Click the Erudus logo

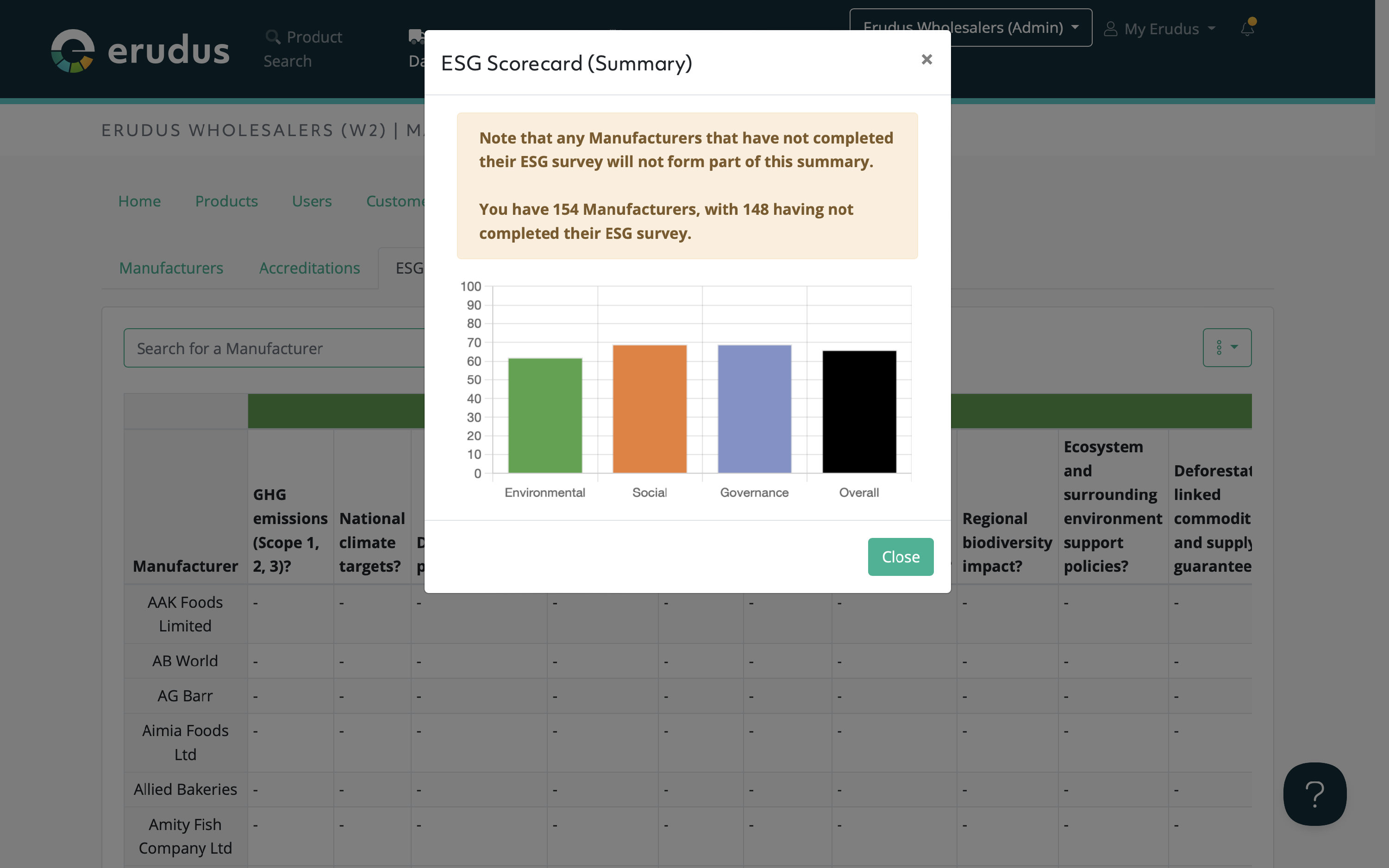(x=140, y=50)
